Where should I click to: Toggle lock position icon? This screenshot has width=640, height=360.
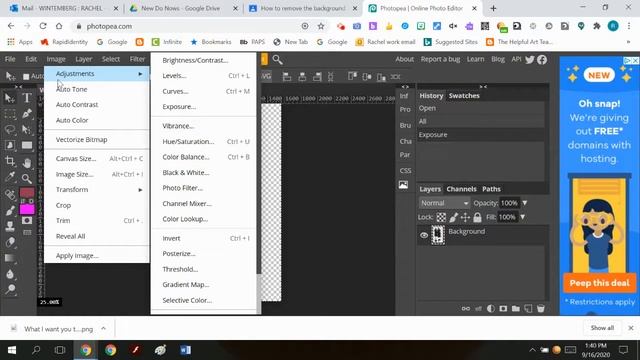[x=465, y=218]
